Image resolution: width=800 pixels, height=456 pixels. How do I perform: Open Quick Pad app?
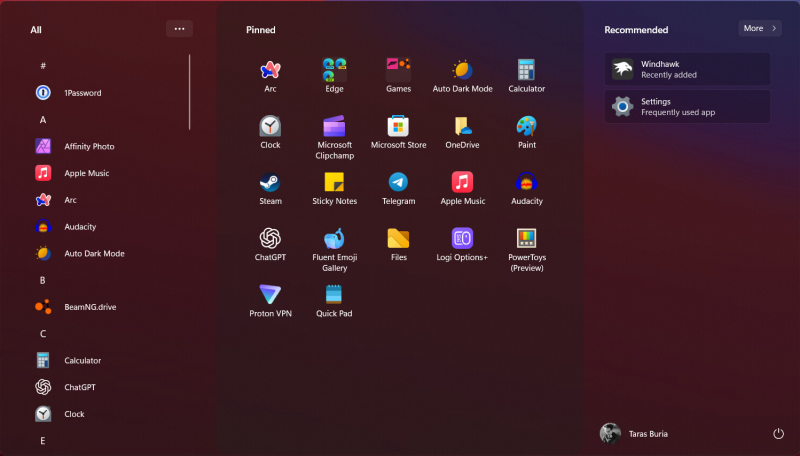point(334,300)
